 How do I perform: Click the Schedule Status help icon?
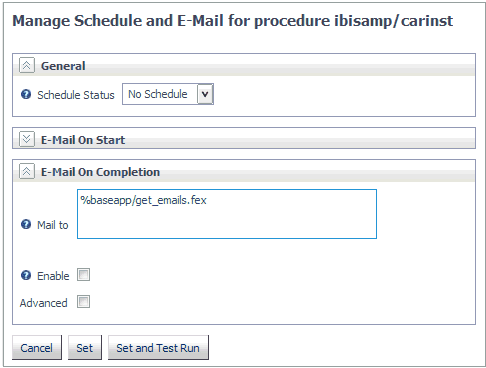(x=26, y=94)
